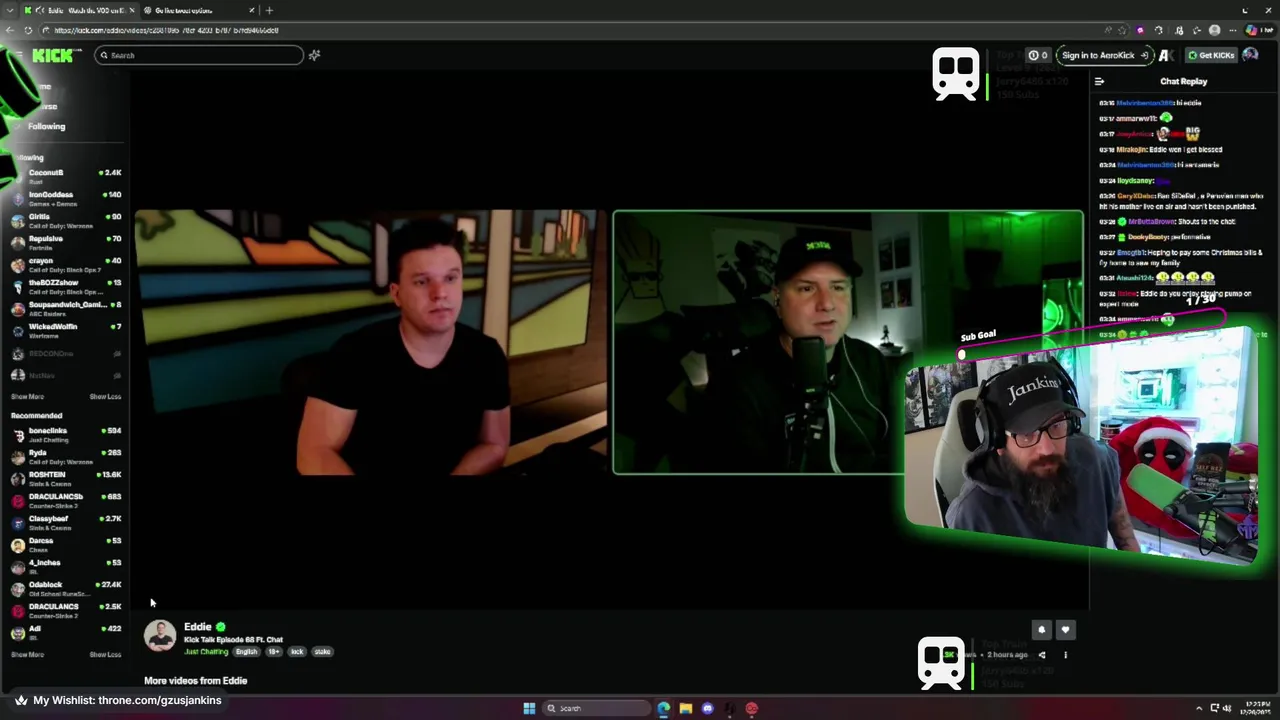The width and height of the screenshot is (1280, 720).
Task: Reload the page with refresh button
Action: tap(28, 30)
